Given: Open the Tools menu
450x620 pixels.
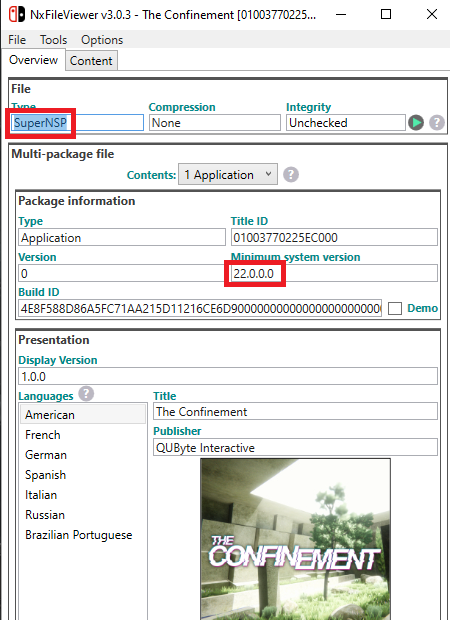Looking at the screenshot, I should coord(53,40).
